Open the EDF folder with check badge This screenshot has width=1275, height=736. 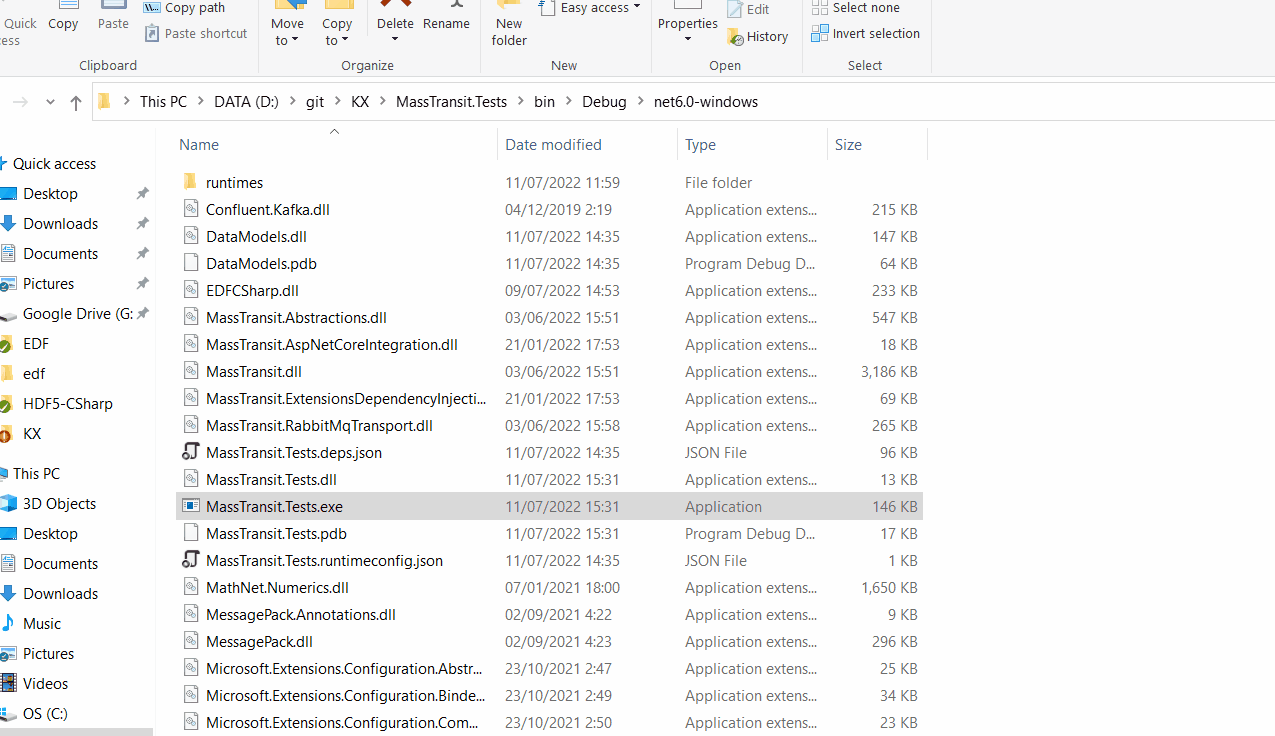point(36,344)
